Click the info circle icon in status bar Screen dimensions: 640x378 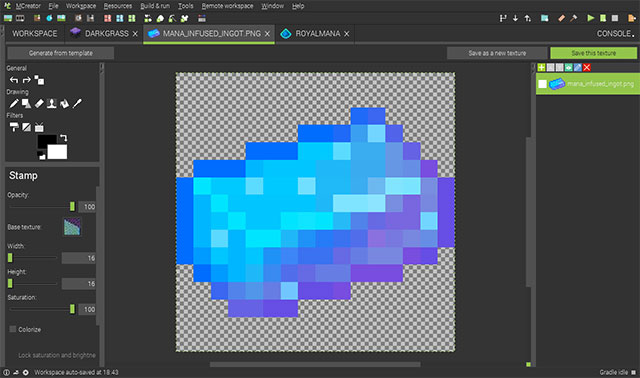tap(7, 372)
